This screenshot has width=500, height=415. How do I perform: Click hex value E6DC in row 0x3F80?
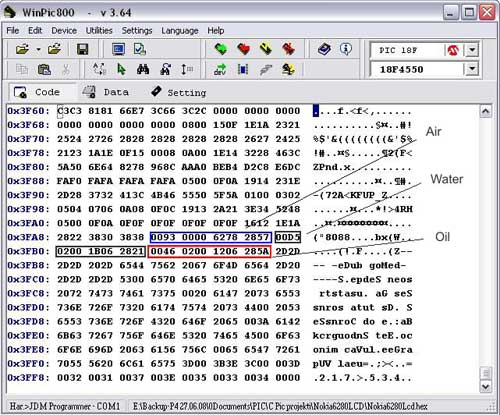pos(288,167)
